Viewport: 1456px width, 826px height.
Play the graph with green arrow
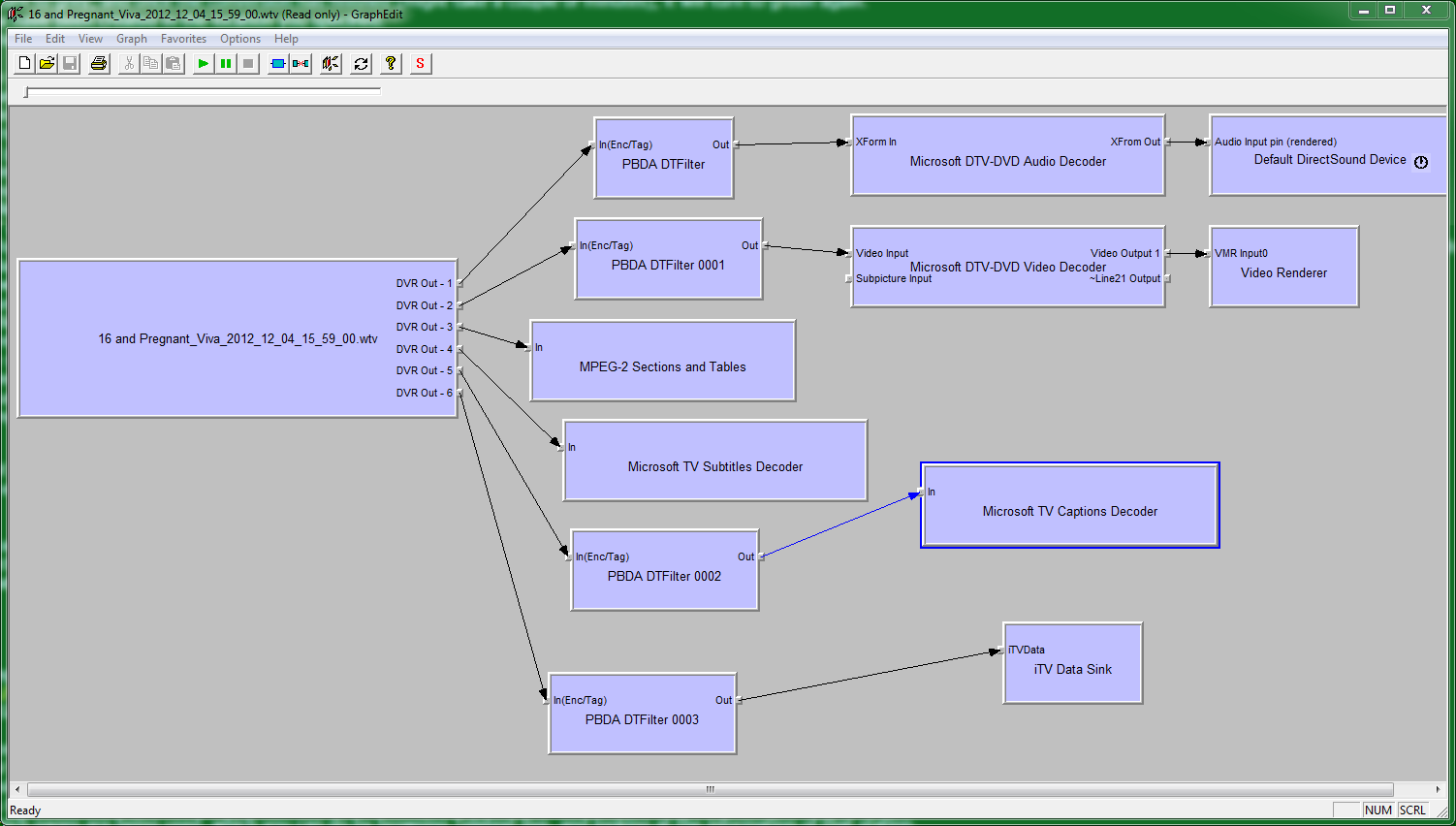(203, 63)
